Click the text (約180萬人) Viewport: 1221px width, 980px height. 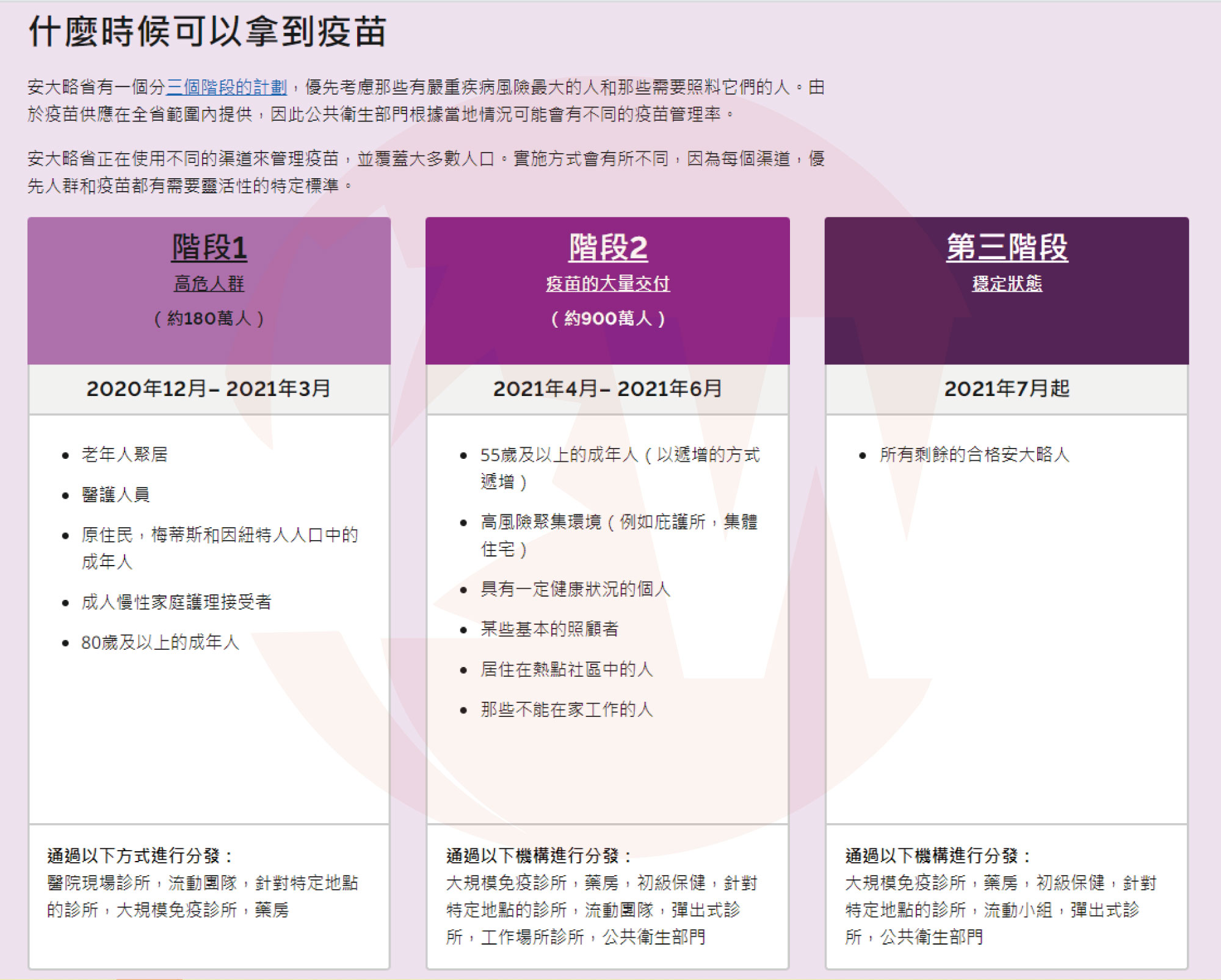[209, 318]
